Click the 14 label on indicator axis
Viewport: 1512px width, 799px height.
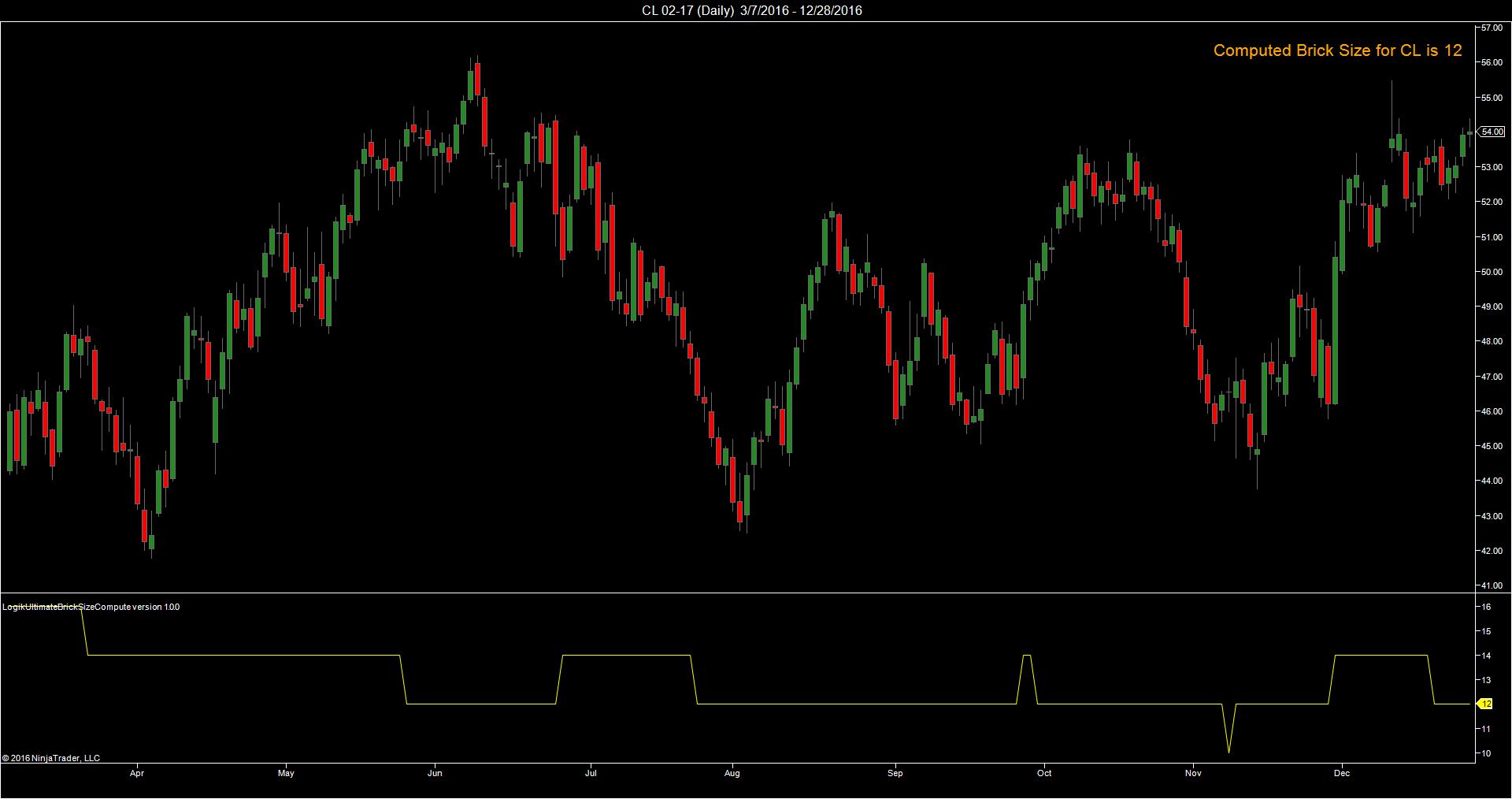pyautogui.click(x=1486, y=656)
